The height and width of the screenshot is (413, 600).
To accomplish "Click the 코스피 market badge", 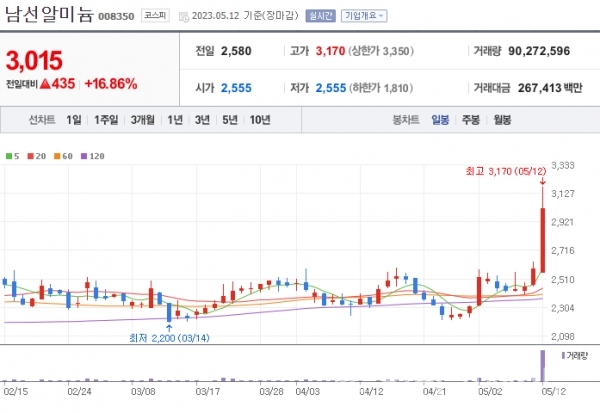I will click(x=155, y=17).
